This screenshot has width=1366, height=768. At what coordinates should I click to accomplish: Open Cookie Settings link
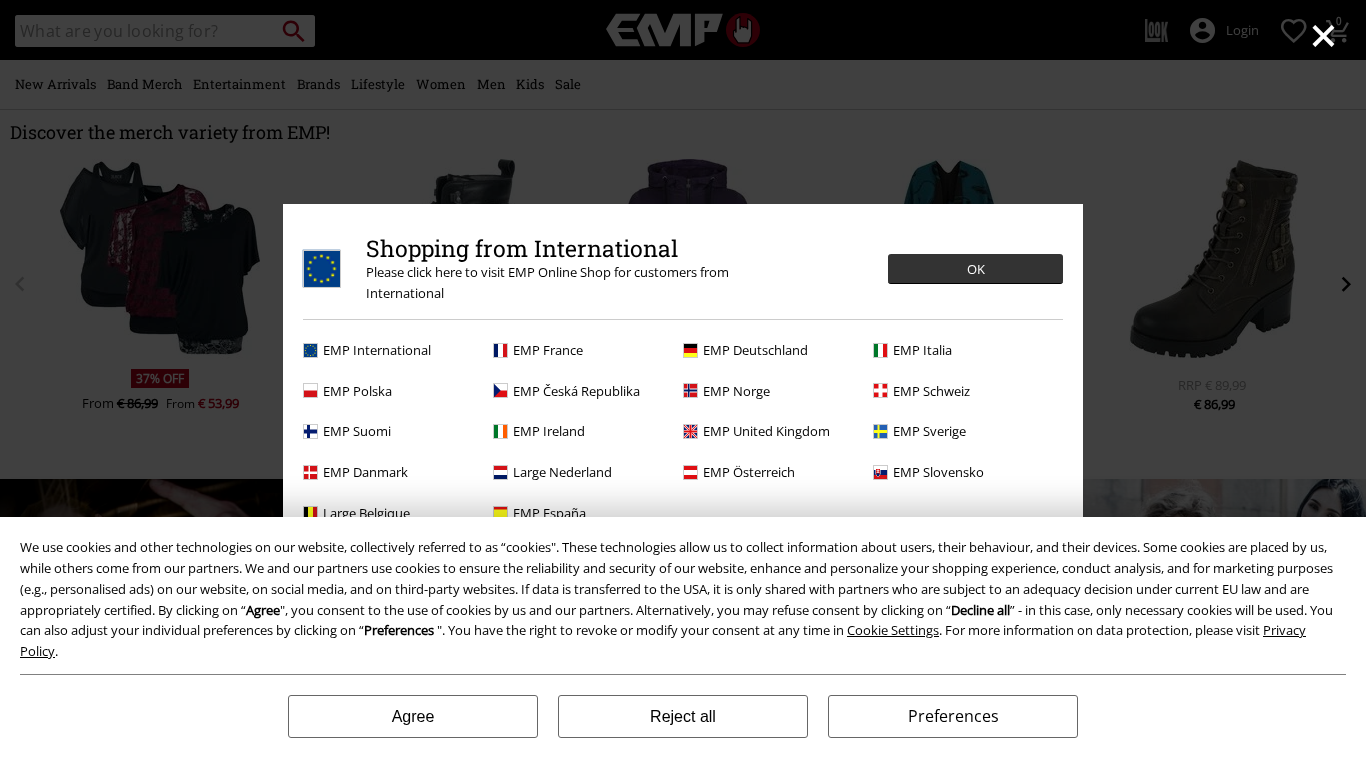coord(892,630)
